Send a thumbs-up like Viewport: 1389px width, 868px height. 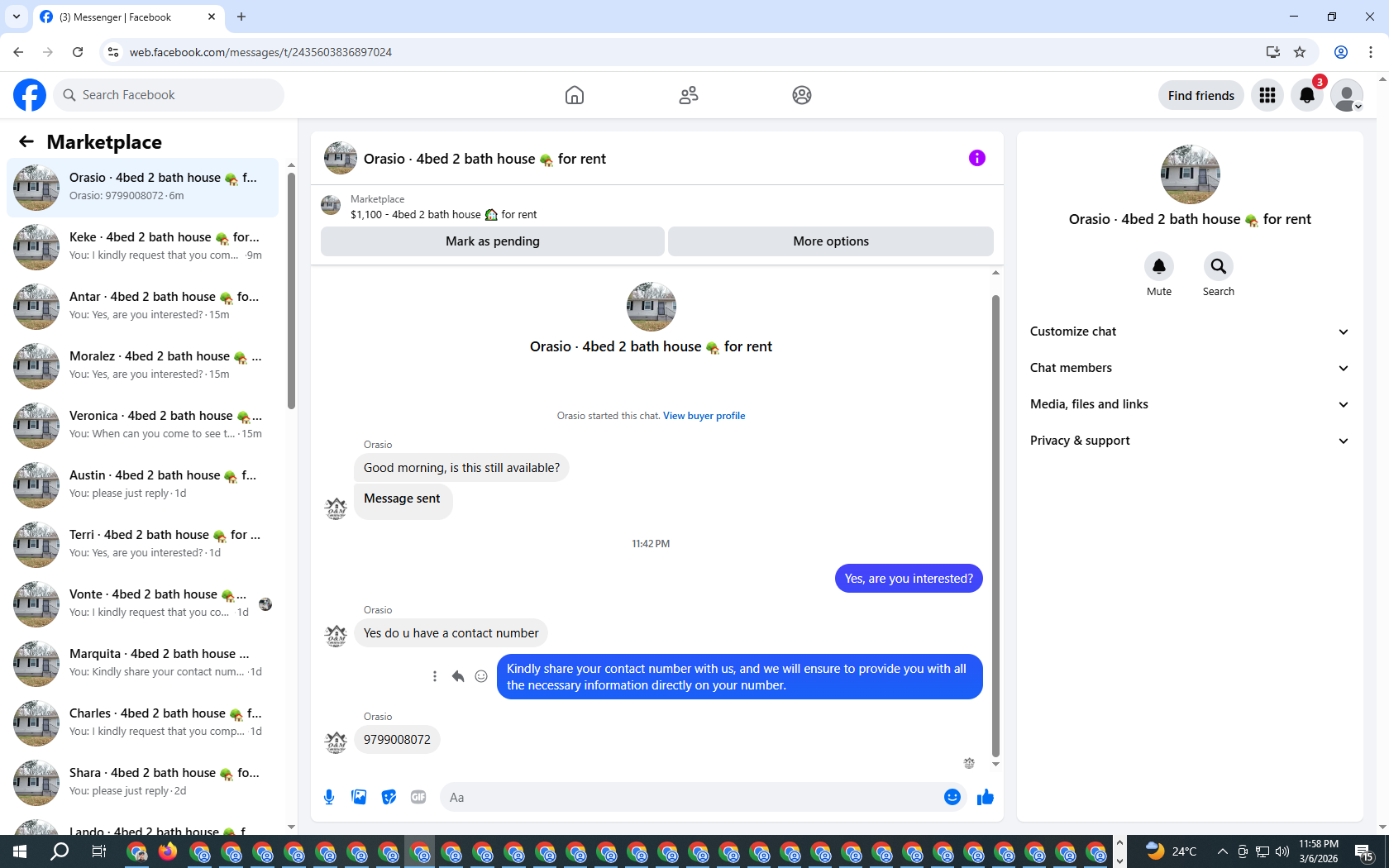point(986,797)
